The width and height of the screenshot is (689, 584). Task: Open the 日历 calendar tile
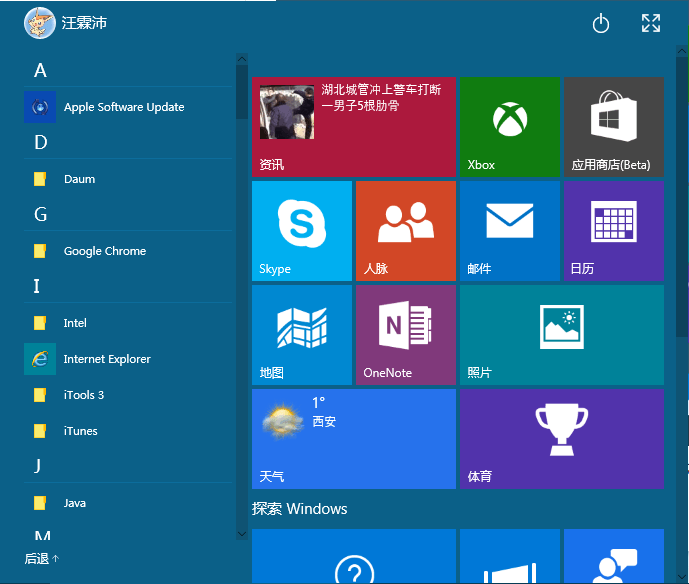[613, 230]
